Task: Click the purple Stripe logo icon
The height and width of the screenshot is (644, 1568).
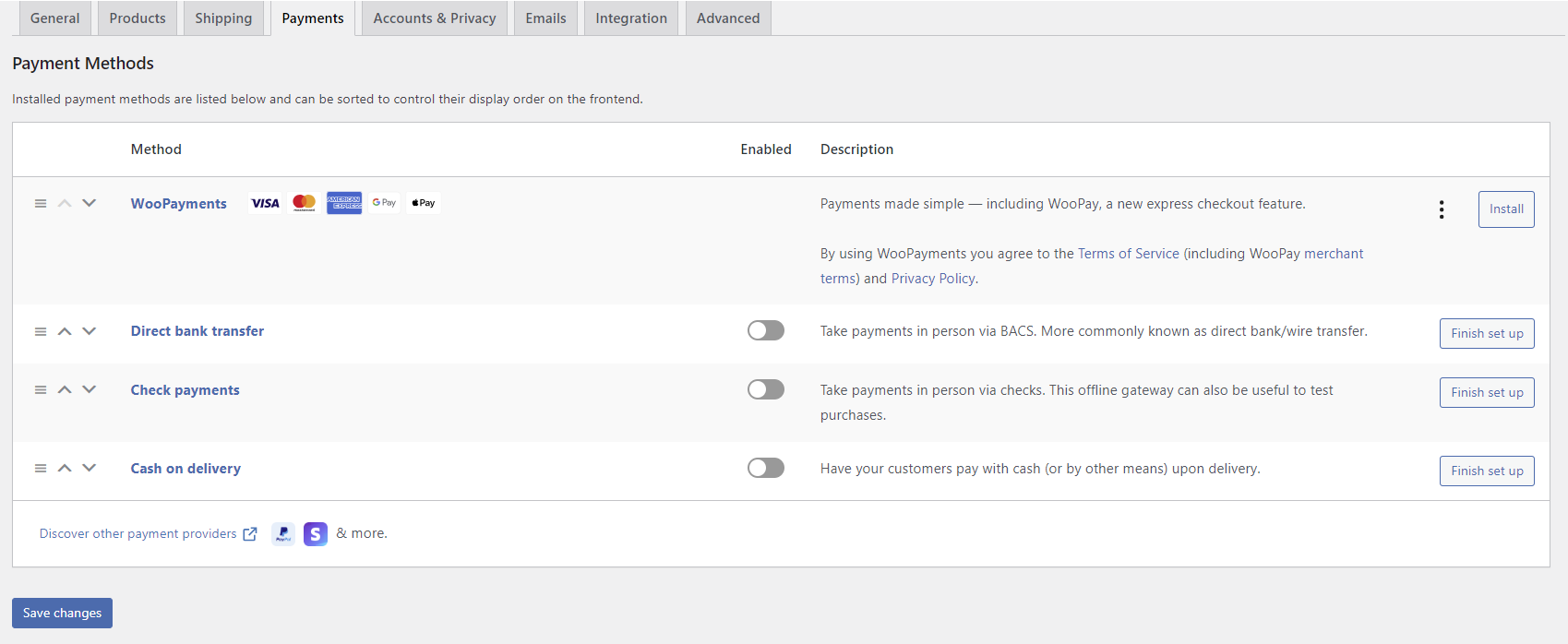Action: coord(316,534)
